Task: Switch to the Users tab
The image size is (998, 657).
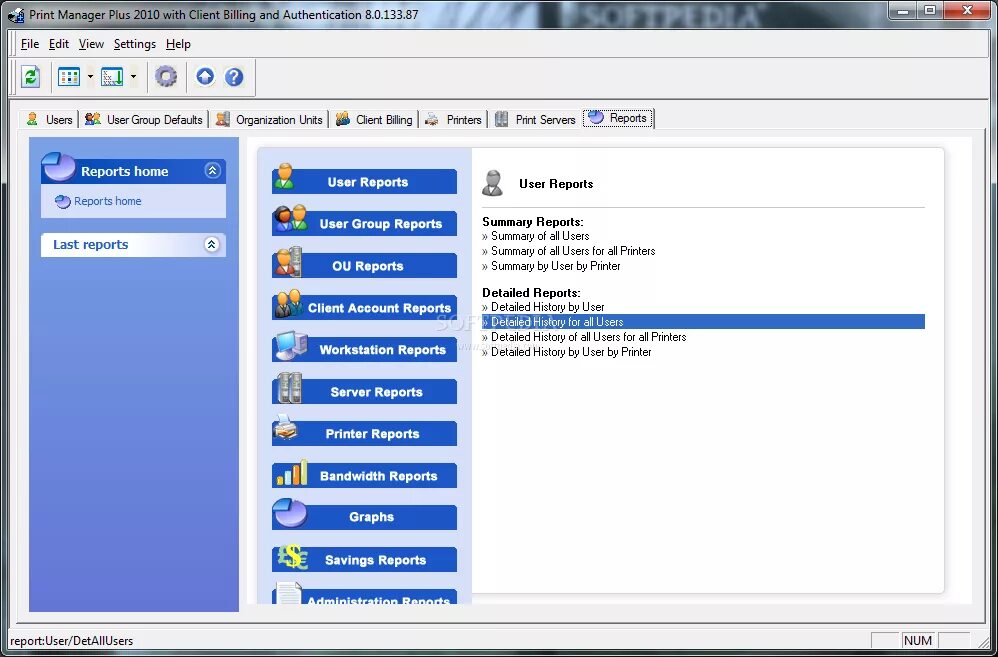Action: pyautogui.click(x=50, y=119)
